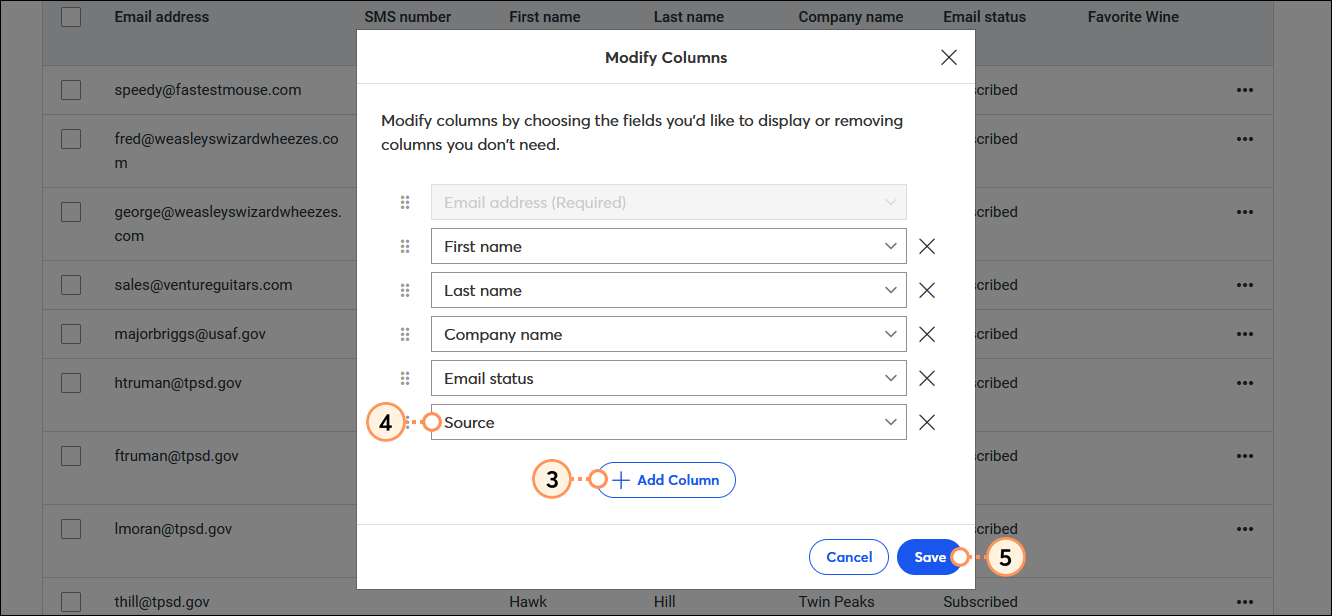This screenshot has width=1332, height=616.
Task: Expand the "Company name" dropdown
Action: click(890, 334)
